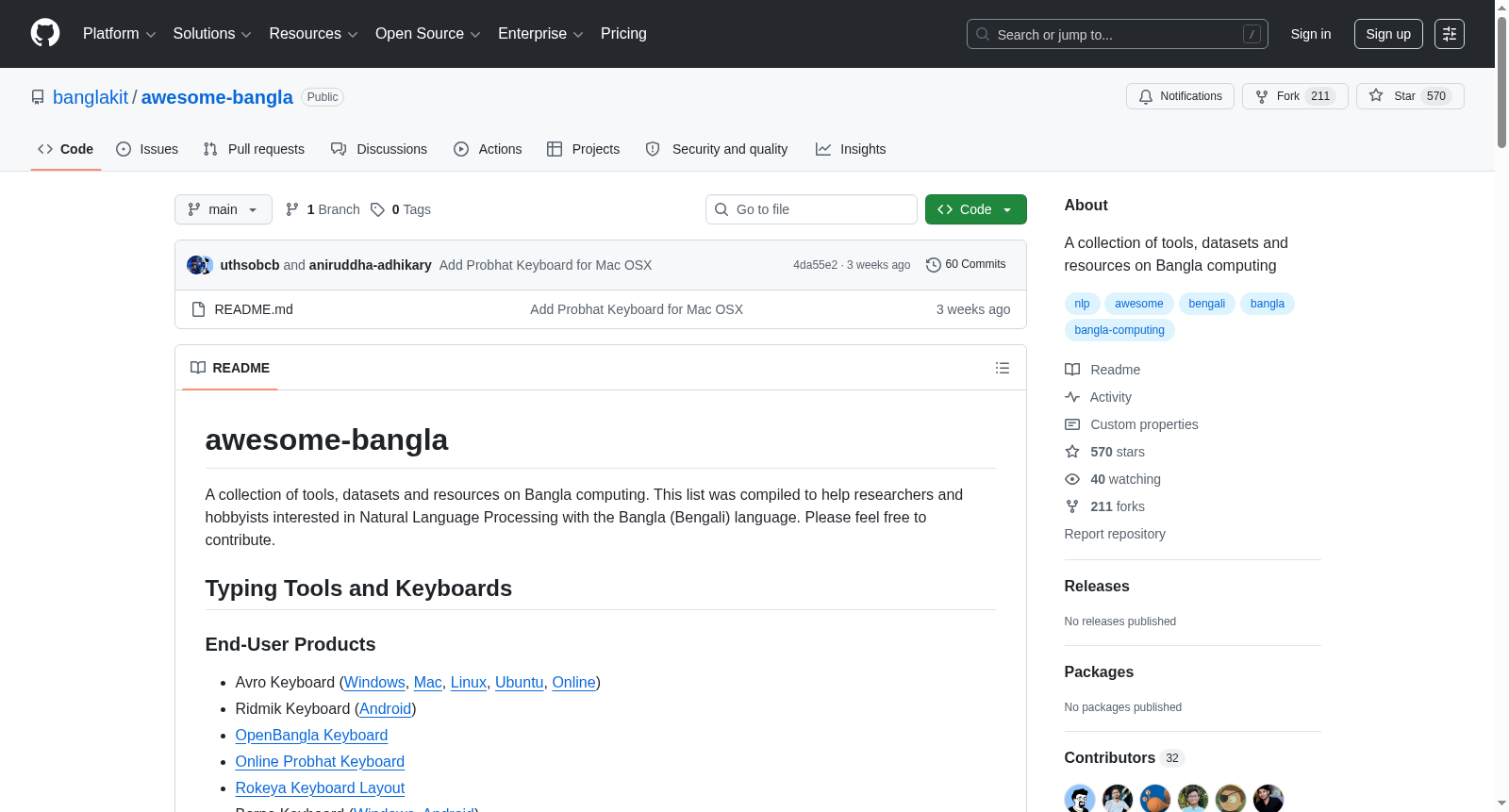This screenshot has height=812, width=1509.
Task: View the 0 Tags list
Action: [401, 209]
